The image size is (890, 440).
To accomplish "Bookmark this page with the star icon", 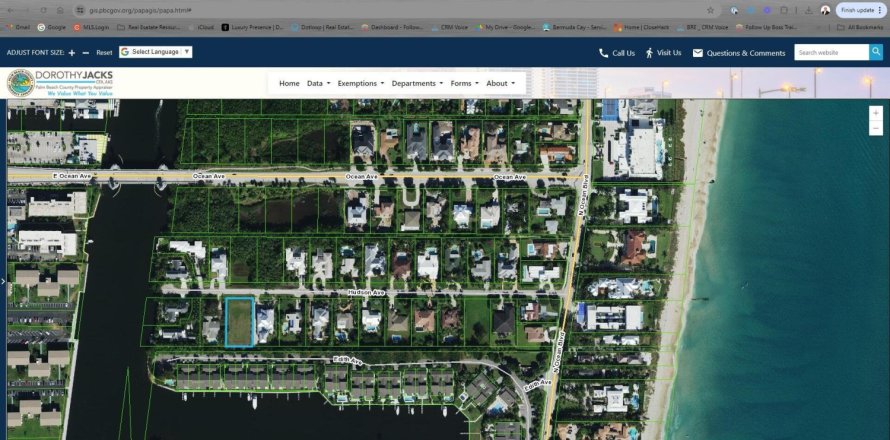I will tap(711, 10).
